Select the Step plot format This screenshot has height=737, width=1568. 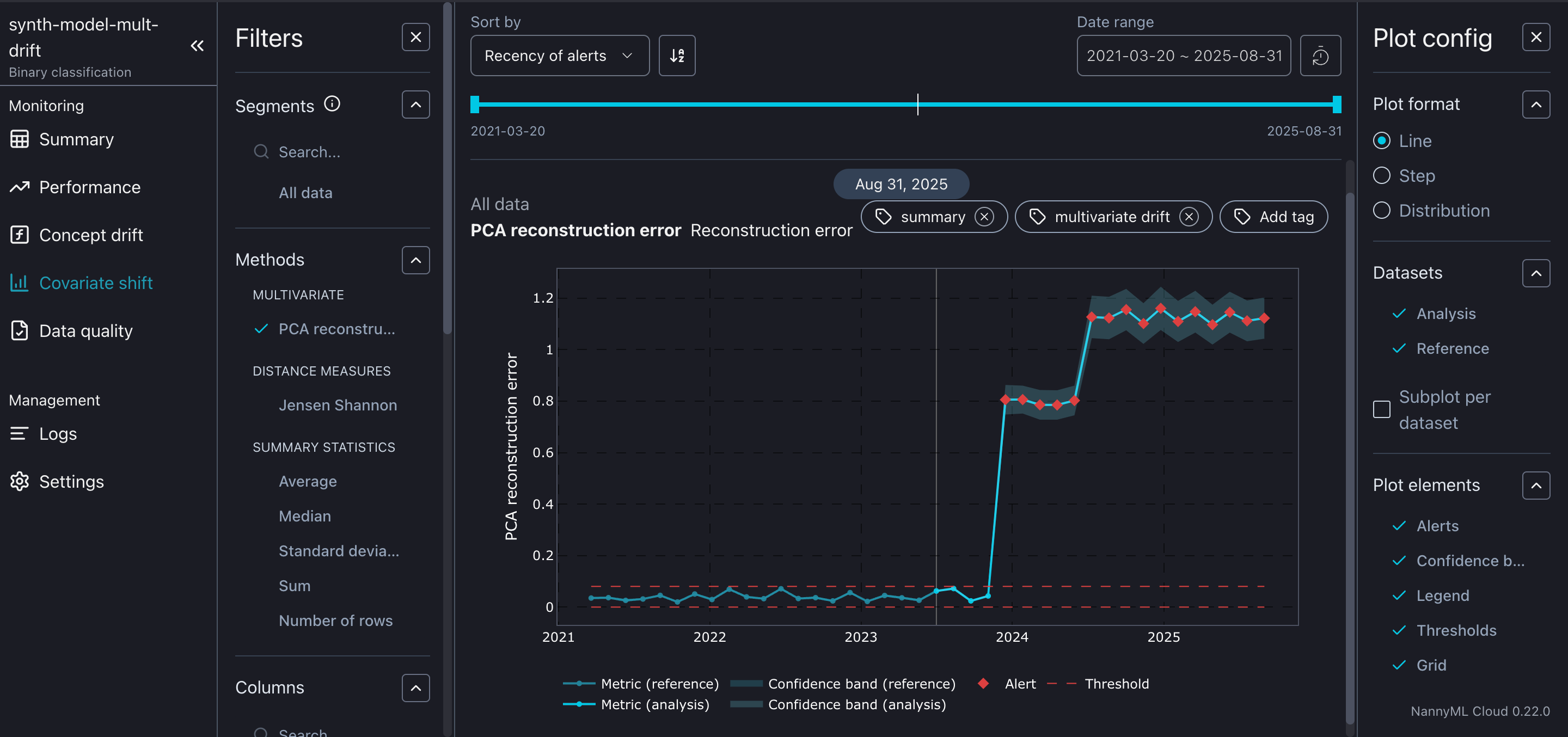click(x=1382, y=176)
